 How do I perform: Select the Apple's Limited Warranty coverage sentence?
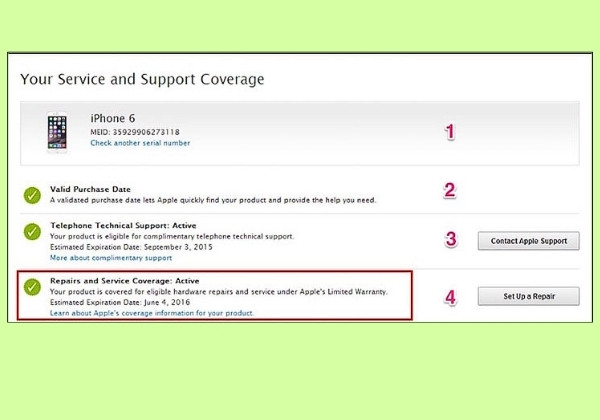pos(219,291)
